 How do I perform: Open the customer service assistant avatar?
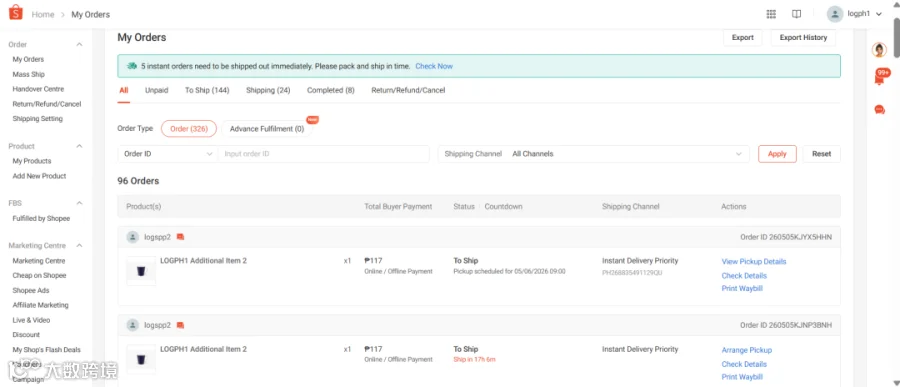[879, 50]
